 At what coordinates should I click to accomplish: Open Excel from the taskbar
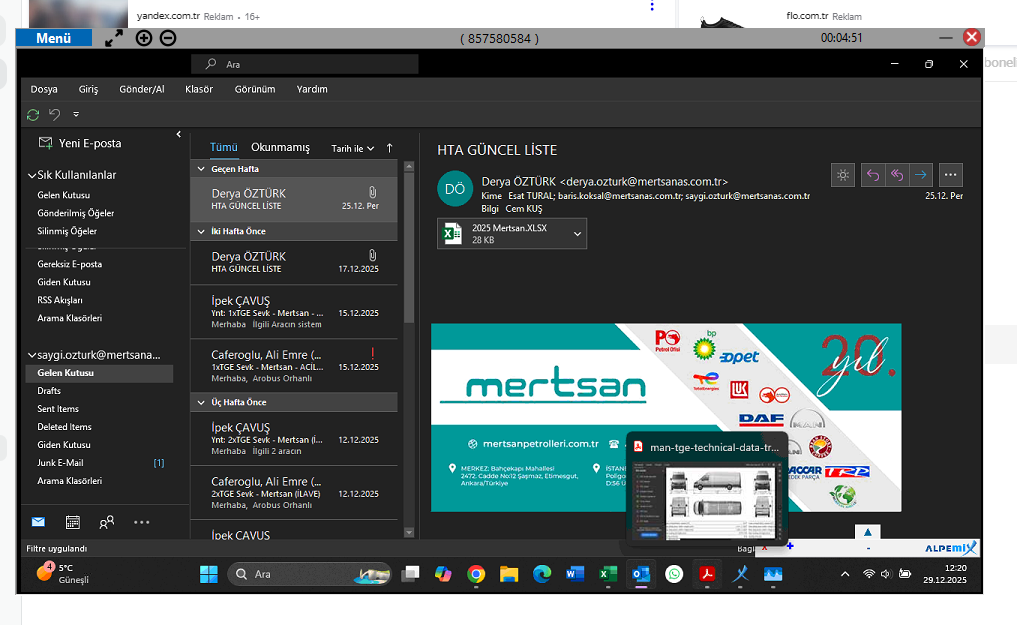pyautogui.click(x=608, y=574)
